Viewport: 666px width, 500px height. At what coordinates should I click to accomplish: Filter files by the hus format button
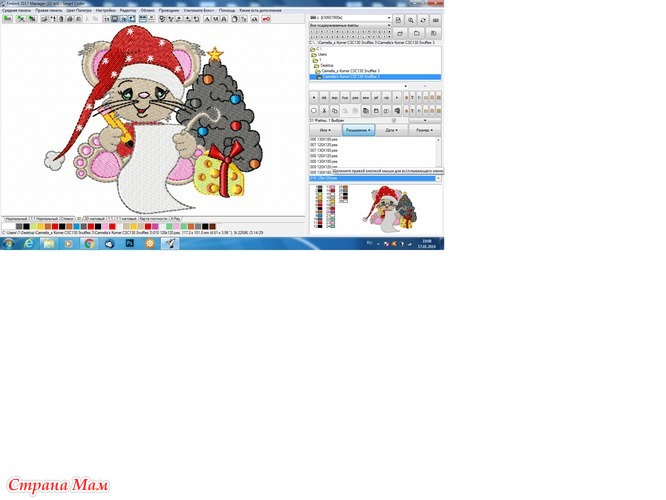tap(345, 97)
